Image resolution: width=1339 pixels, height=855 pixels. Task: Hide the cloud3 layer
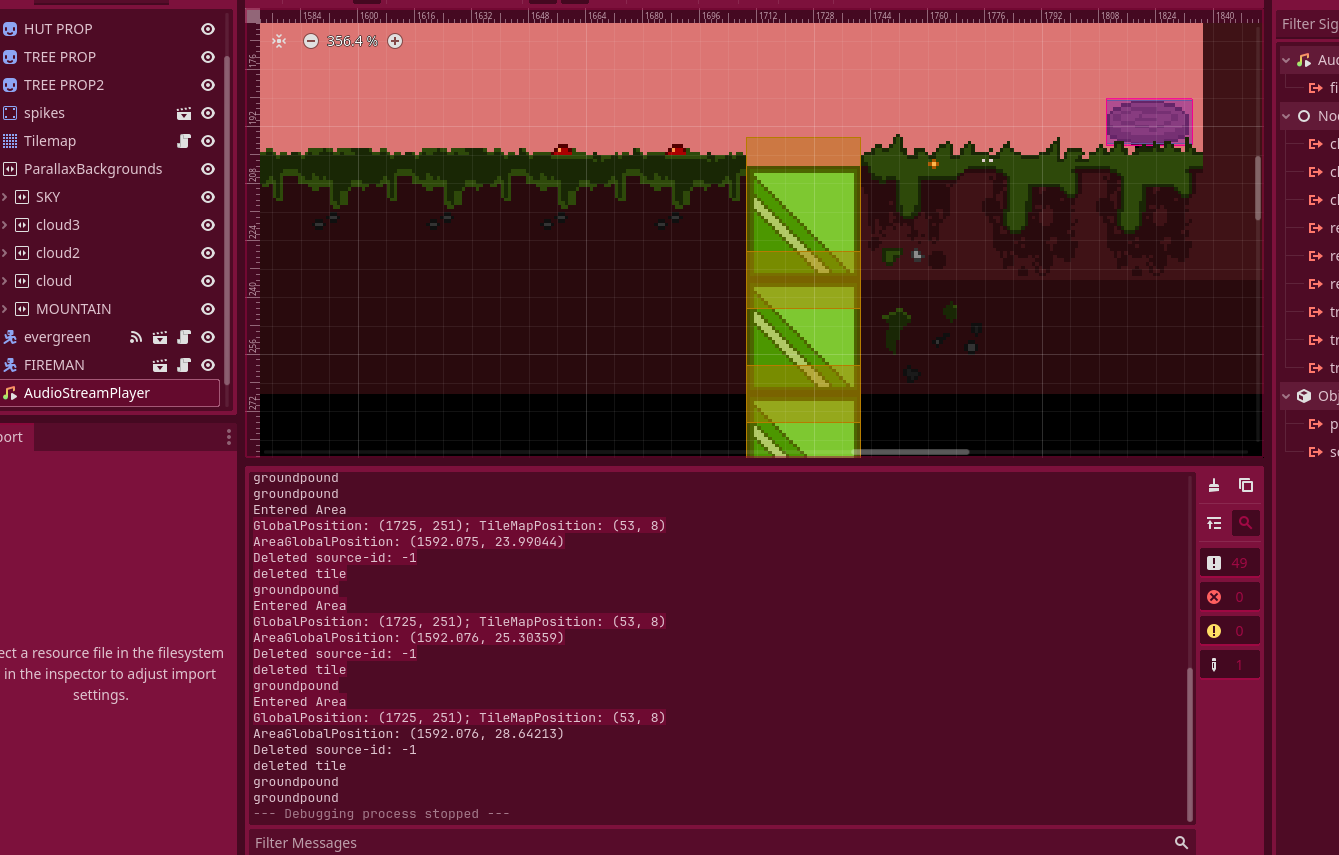(x=208, y=225)
